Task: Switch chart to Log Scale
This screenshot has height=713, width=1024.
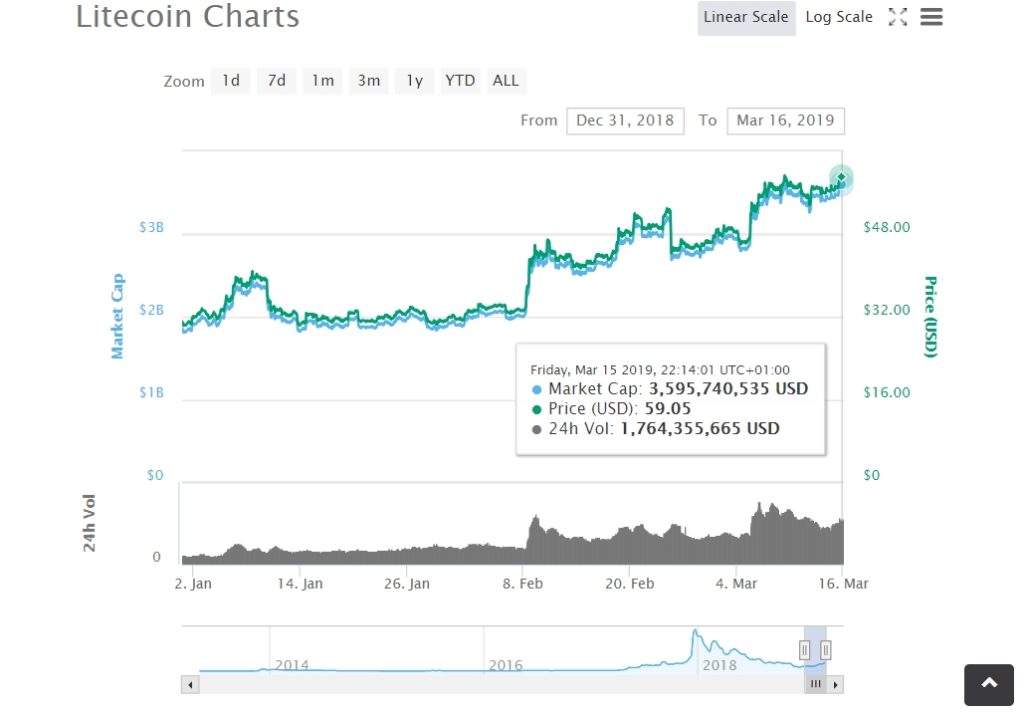Action: tap(838, 16)
